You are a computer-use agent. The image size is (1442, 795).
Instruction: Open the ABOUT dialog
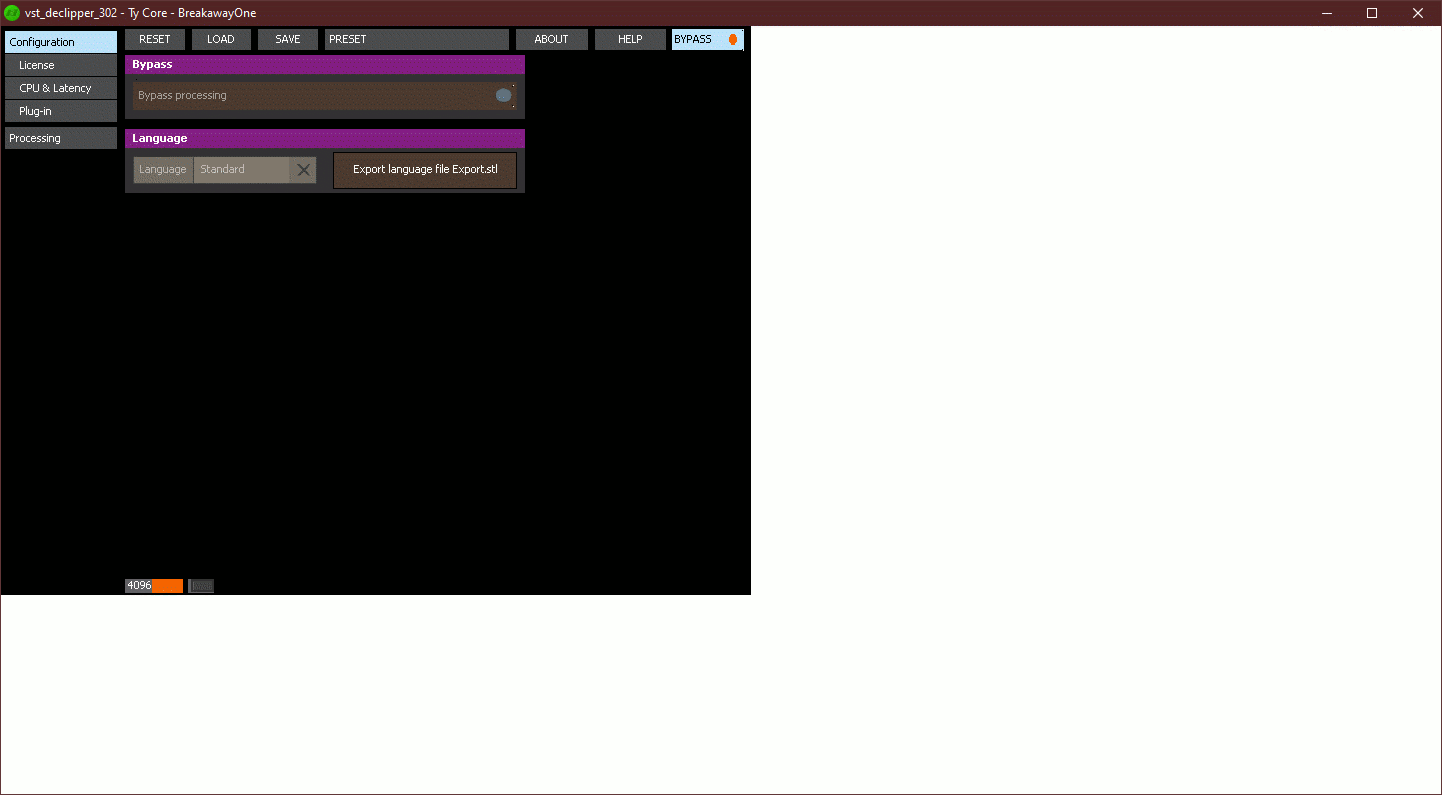(551, 39)
